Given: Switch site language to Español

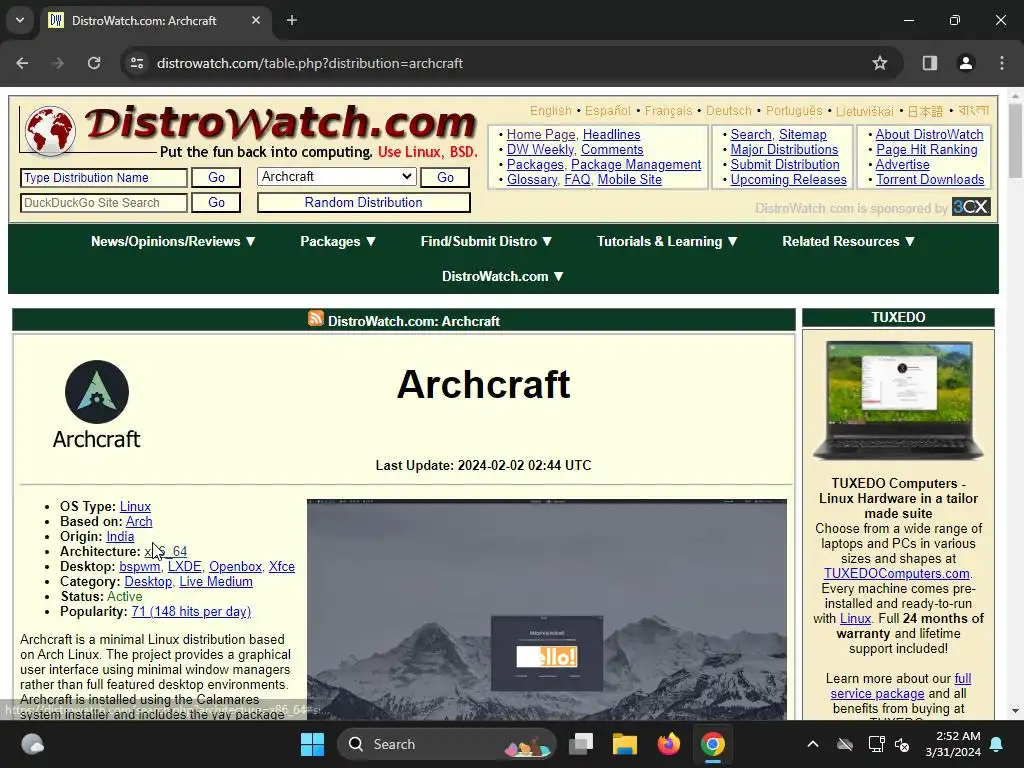Looking at the screenshot, I should coord(607,111).
